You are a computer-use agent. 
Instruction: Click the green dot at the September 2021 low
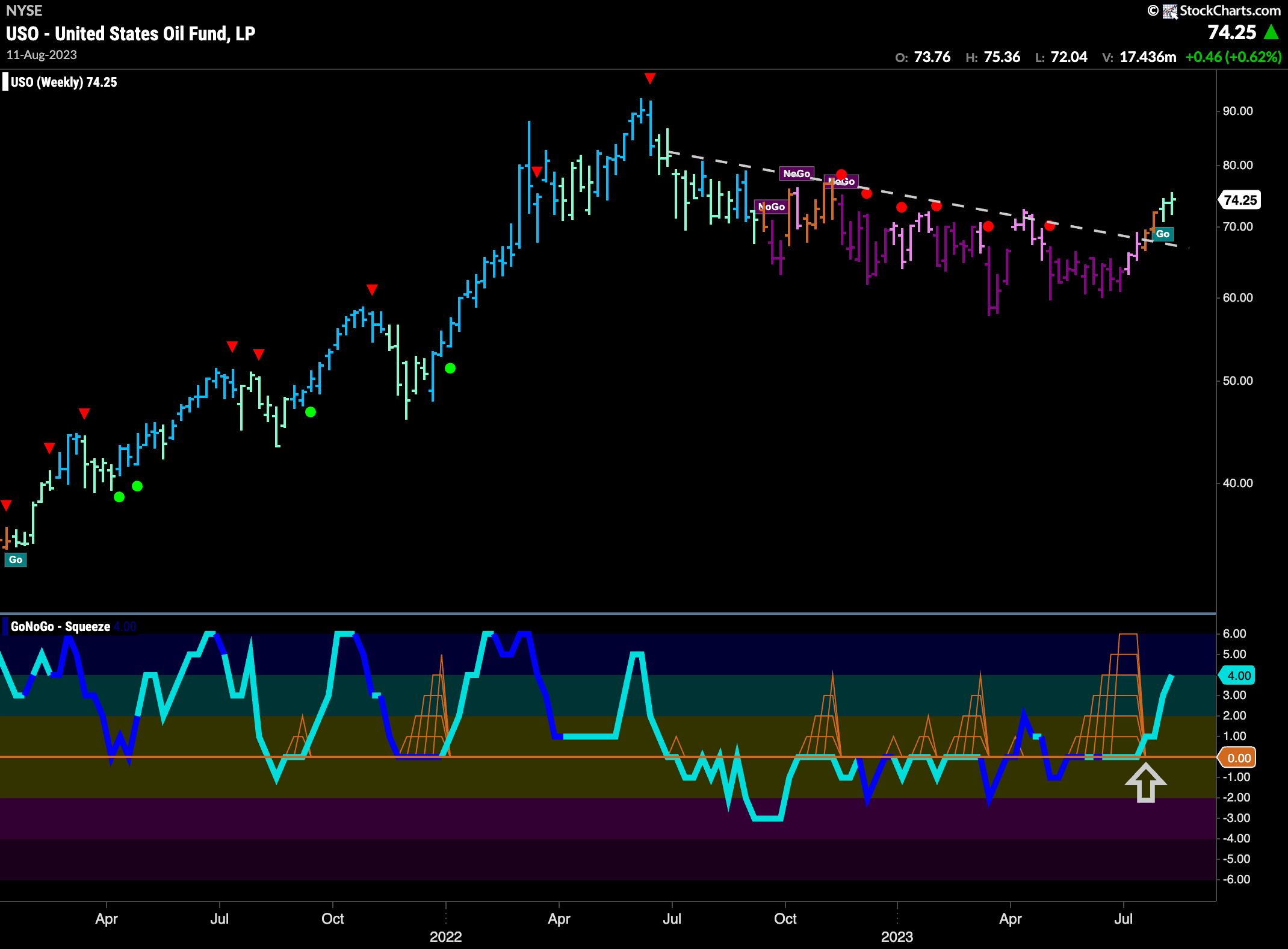[x=311, y=412]
